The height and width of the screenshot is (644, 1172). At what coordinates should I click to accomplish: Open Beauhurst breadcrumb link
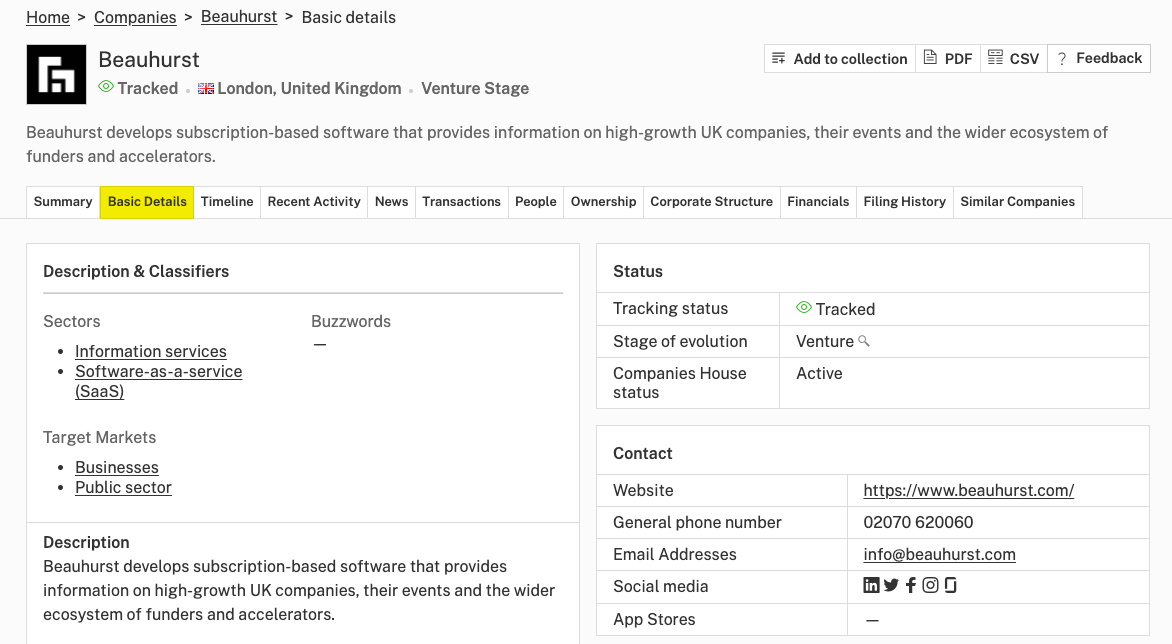239,16
